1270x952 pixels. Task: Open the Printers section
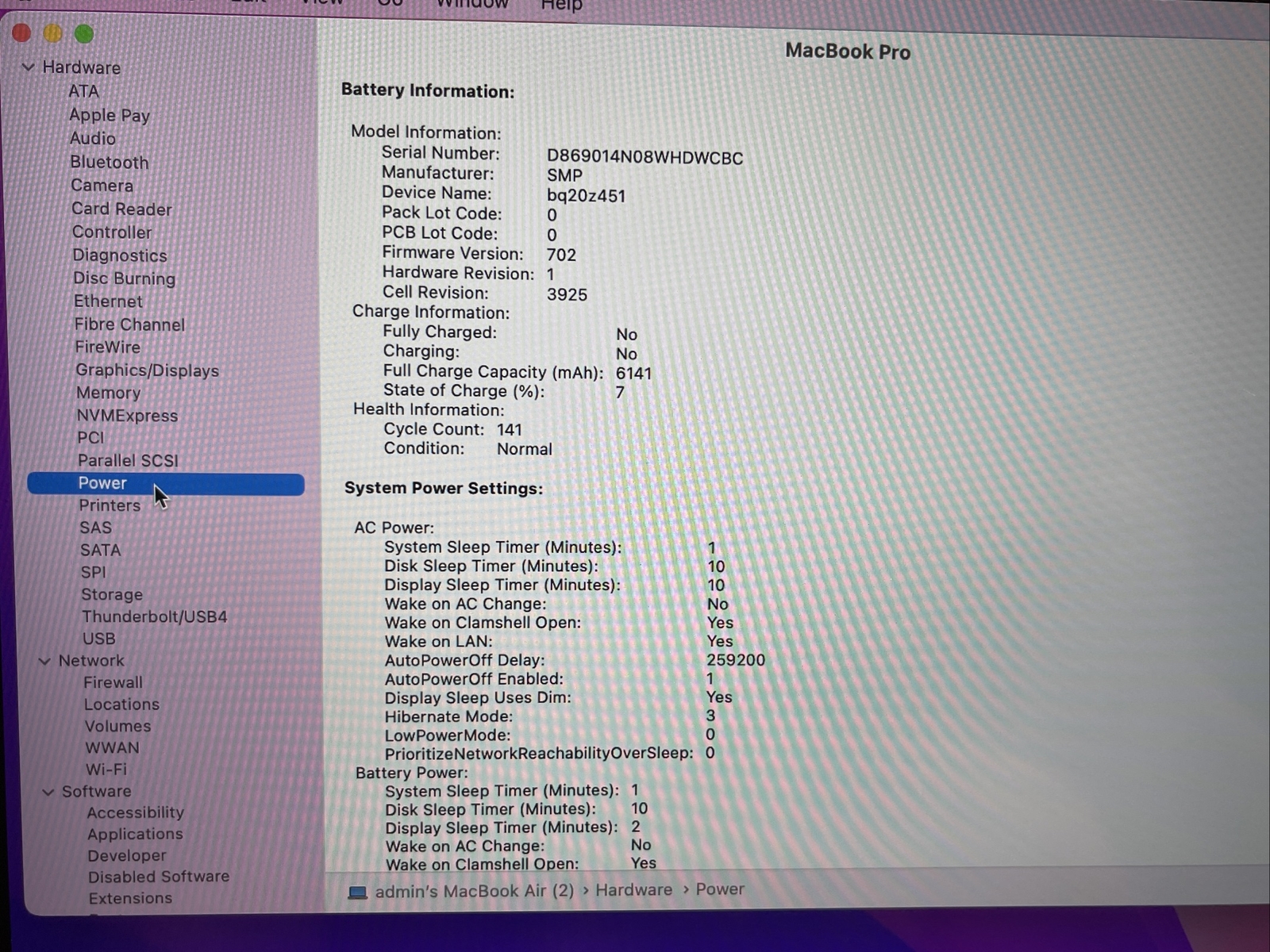110,505
